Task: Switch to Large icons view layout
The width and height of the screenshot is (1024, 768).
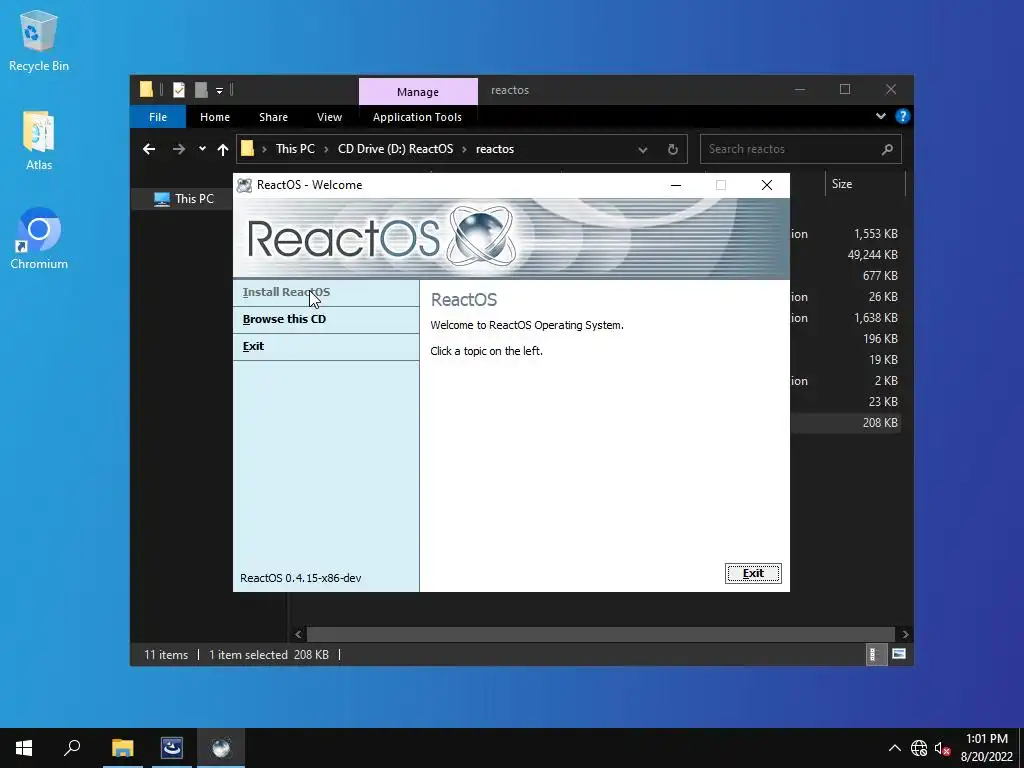Action: tap(899, 654)
